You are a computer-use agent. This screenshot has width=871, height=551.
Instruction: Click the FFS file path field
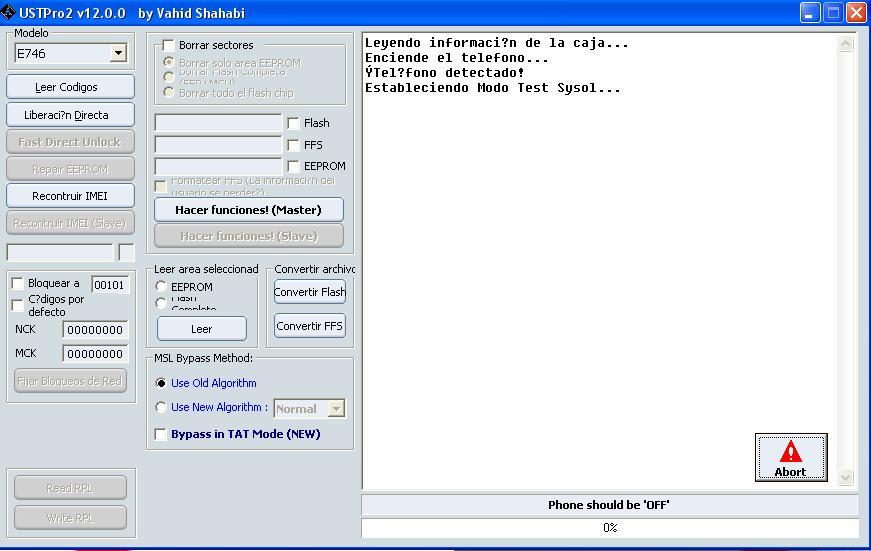(218, 144)
